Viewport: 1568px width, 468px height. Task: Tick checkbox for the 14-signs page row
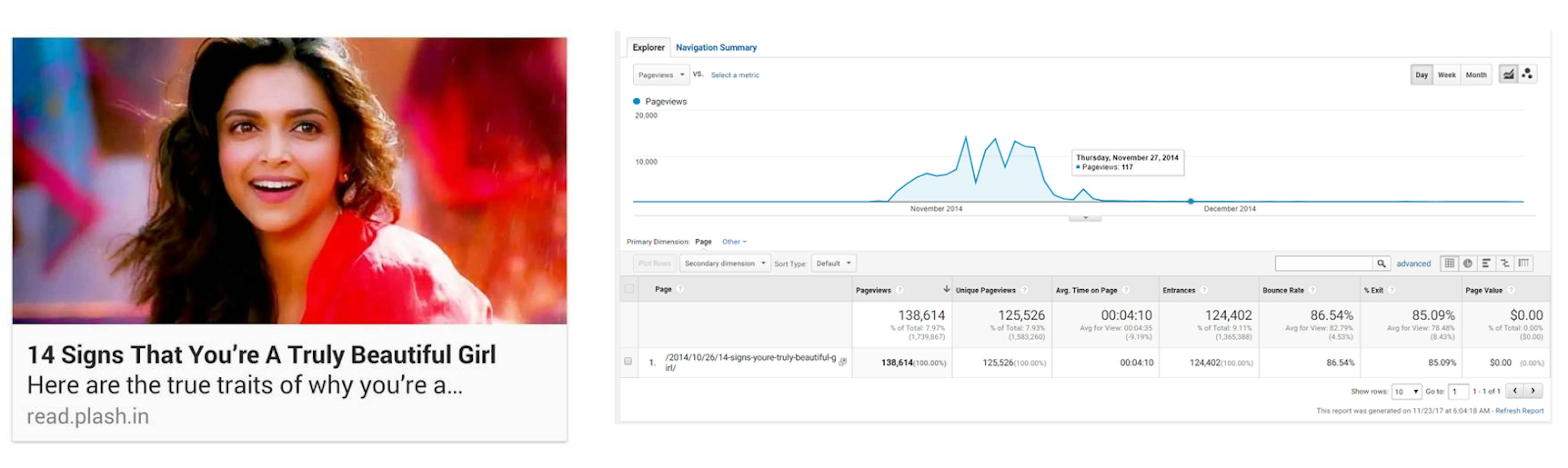click(x=628, y=362)
